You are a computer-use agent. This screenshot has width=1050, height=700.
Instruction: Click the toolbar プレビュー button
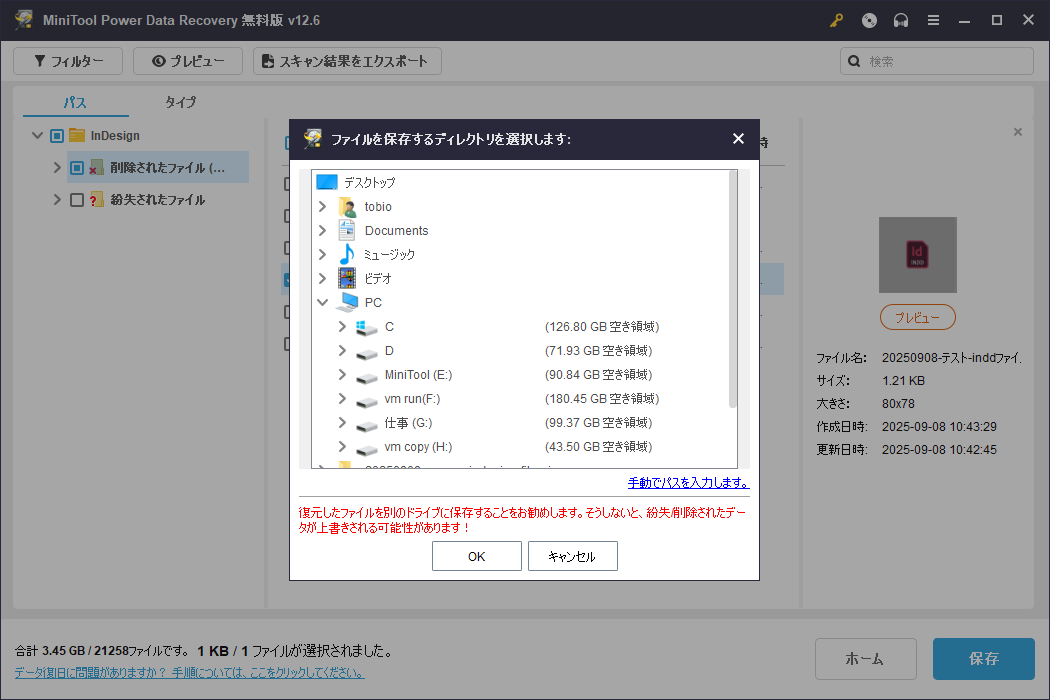pyautogui.click(x=188, y=61)
